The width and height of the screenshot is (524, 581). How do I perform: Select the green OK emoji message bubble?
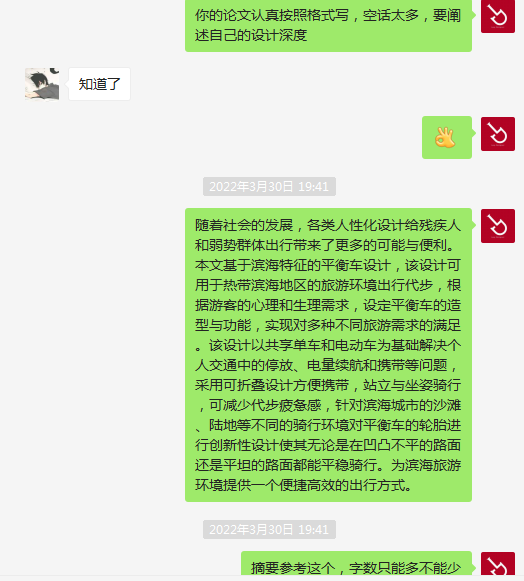(447, 137)
